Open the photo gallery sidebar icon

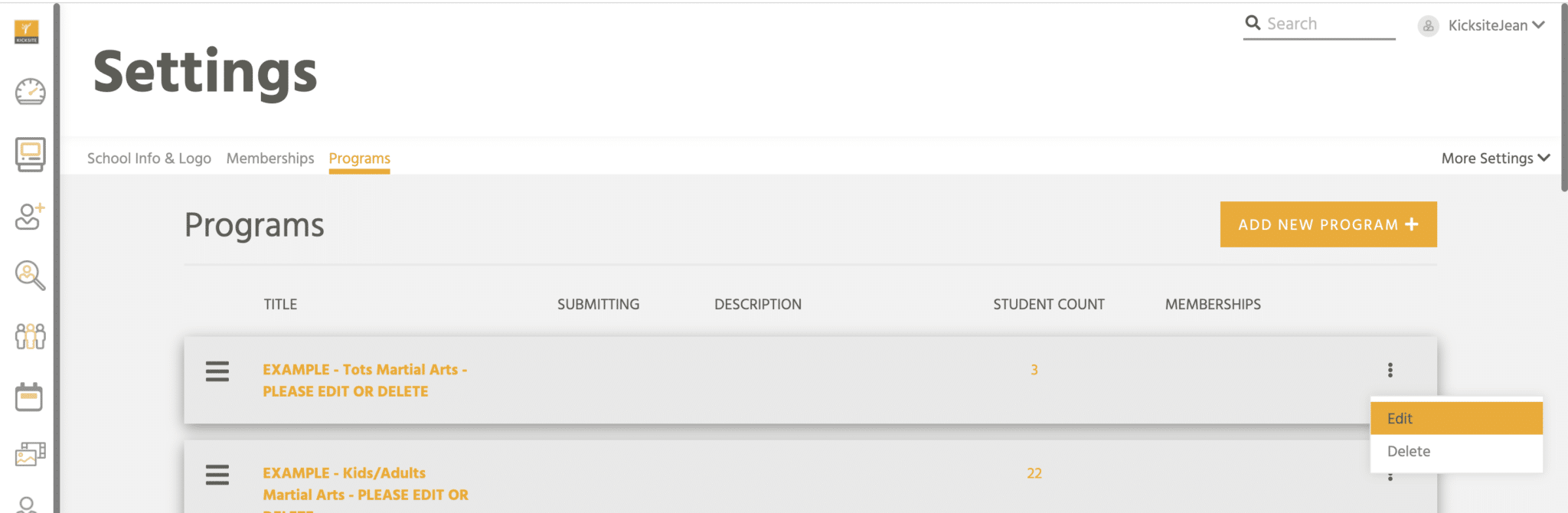coord(30,454)
